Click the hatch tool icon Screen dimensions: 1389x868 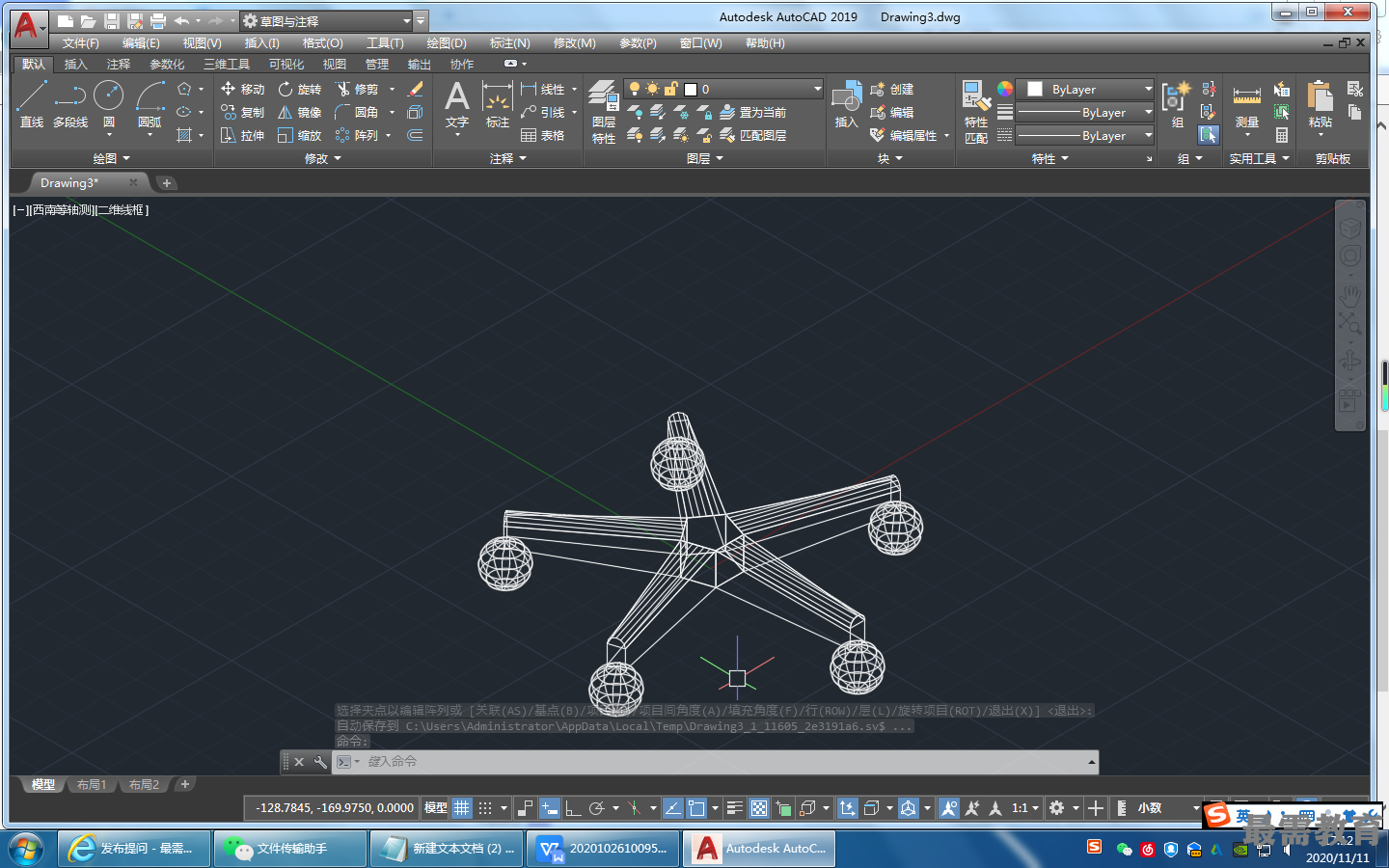point(184,135)
